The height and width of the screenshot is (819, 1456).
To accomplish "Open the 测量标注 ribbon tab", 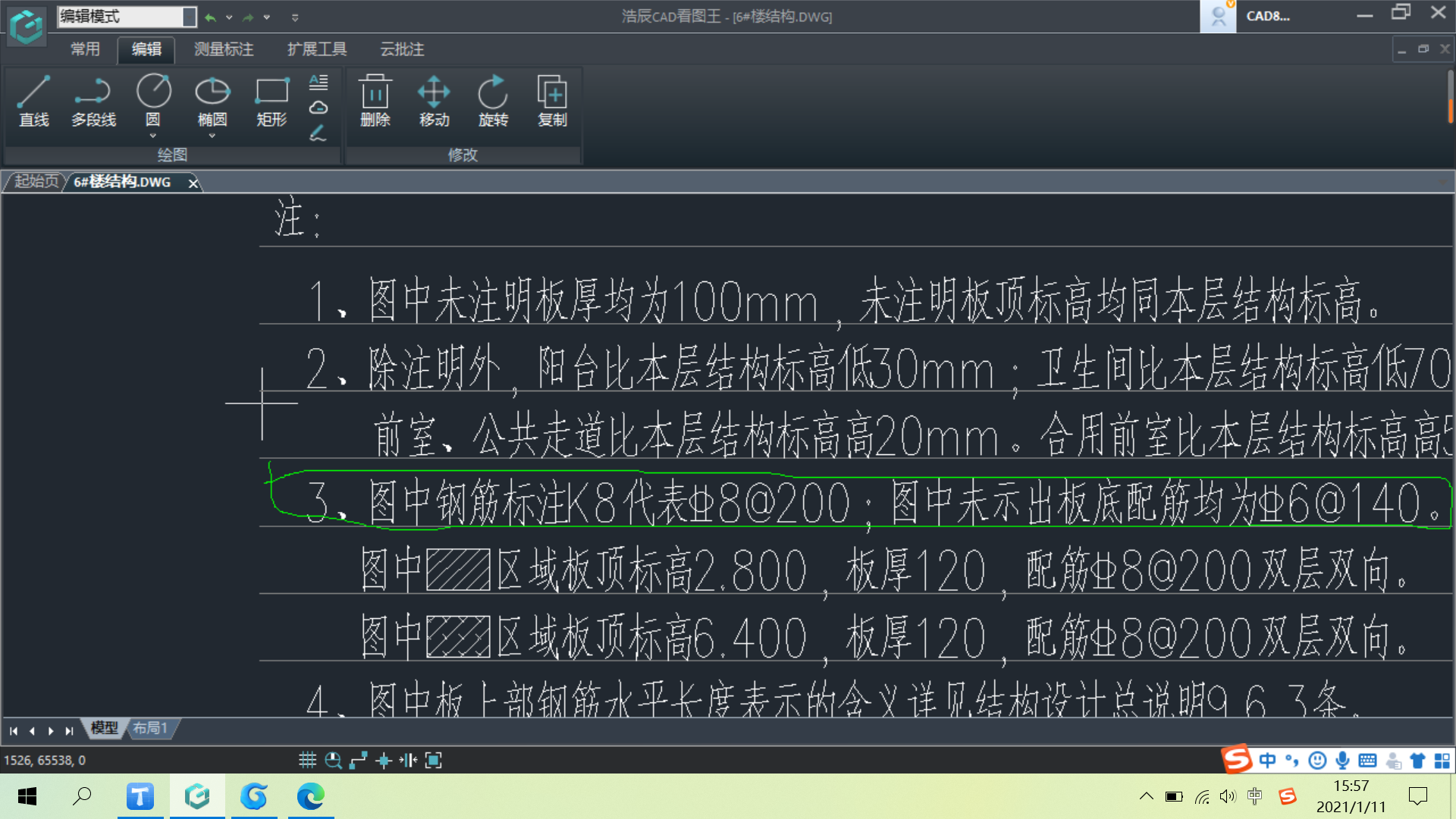I will [x=225, y=48].
